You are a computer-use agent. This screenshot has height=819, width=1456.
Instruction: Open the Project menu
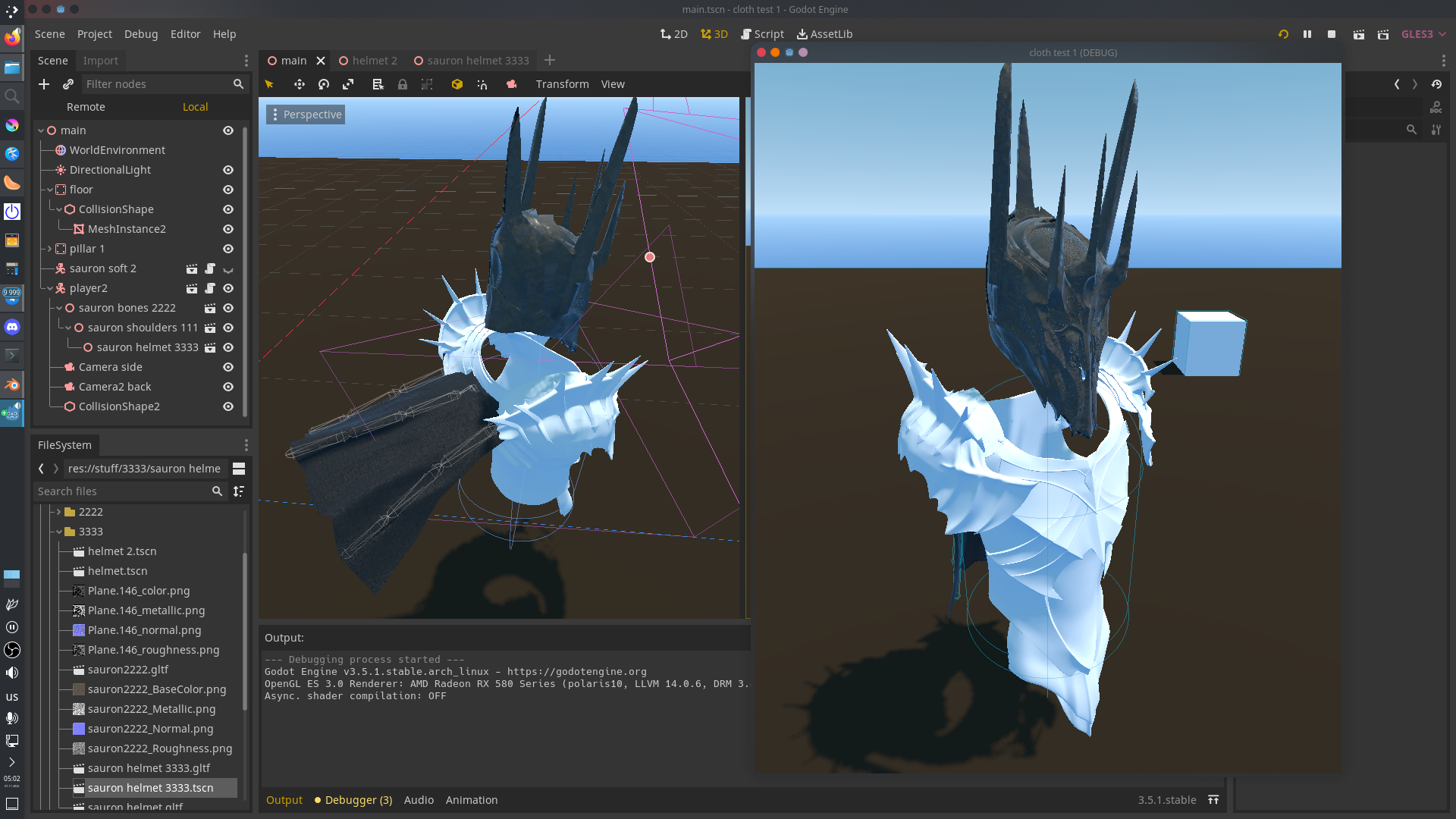pyautogui.click(x=95, y=34)
